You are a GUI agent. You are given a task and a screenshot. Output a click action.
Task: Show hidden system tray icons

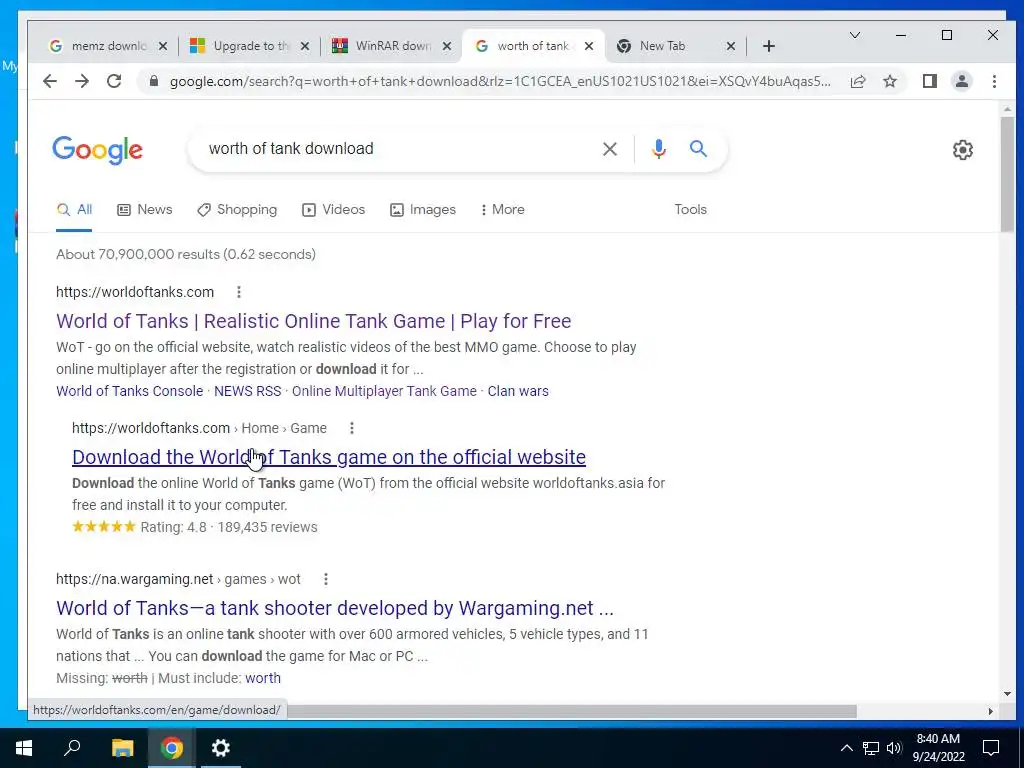click(x=846, y=748)
